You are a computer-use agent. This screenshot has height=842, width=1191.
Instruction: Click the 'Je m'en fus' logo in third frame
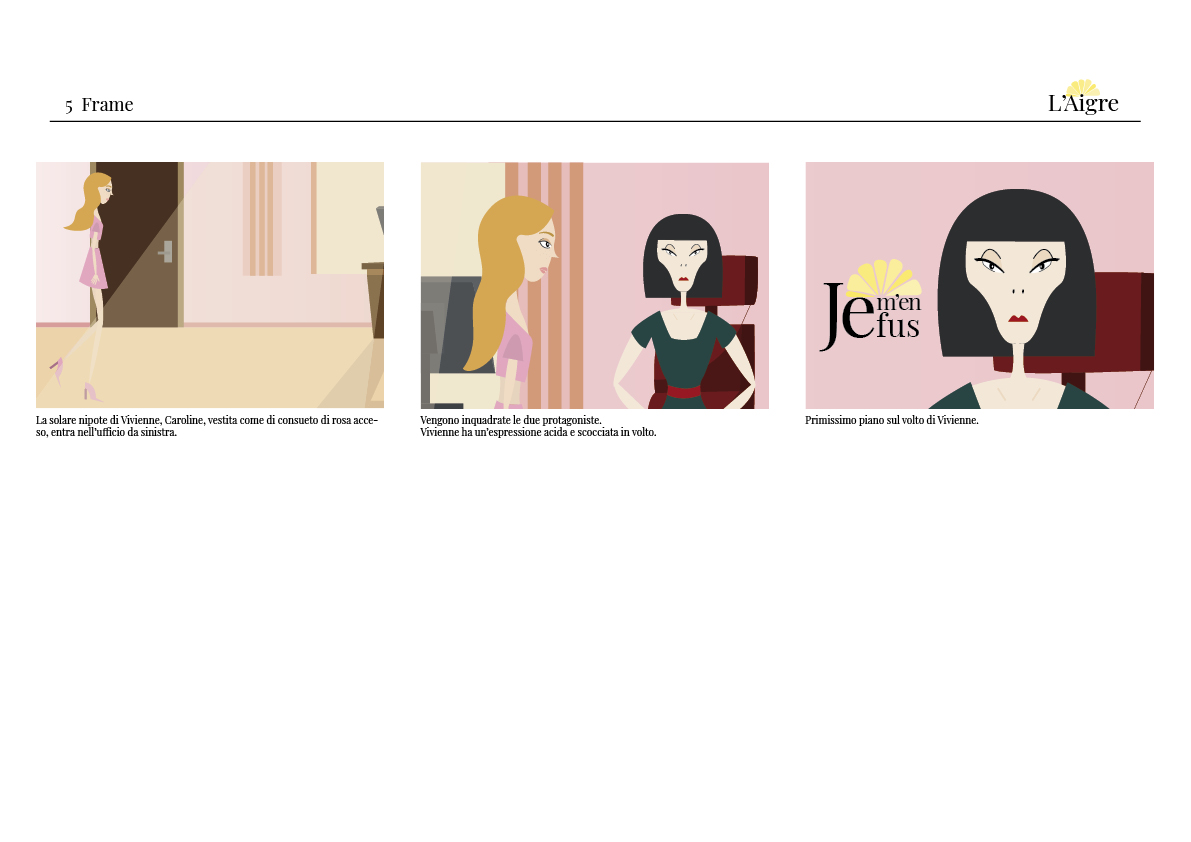coord(870,306)
